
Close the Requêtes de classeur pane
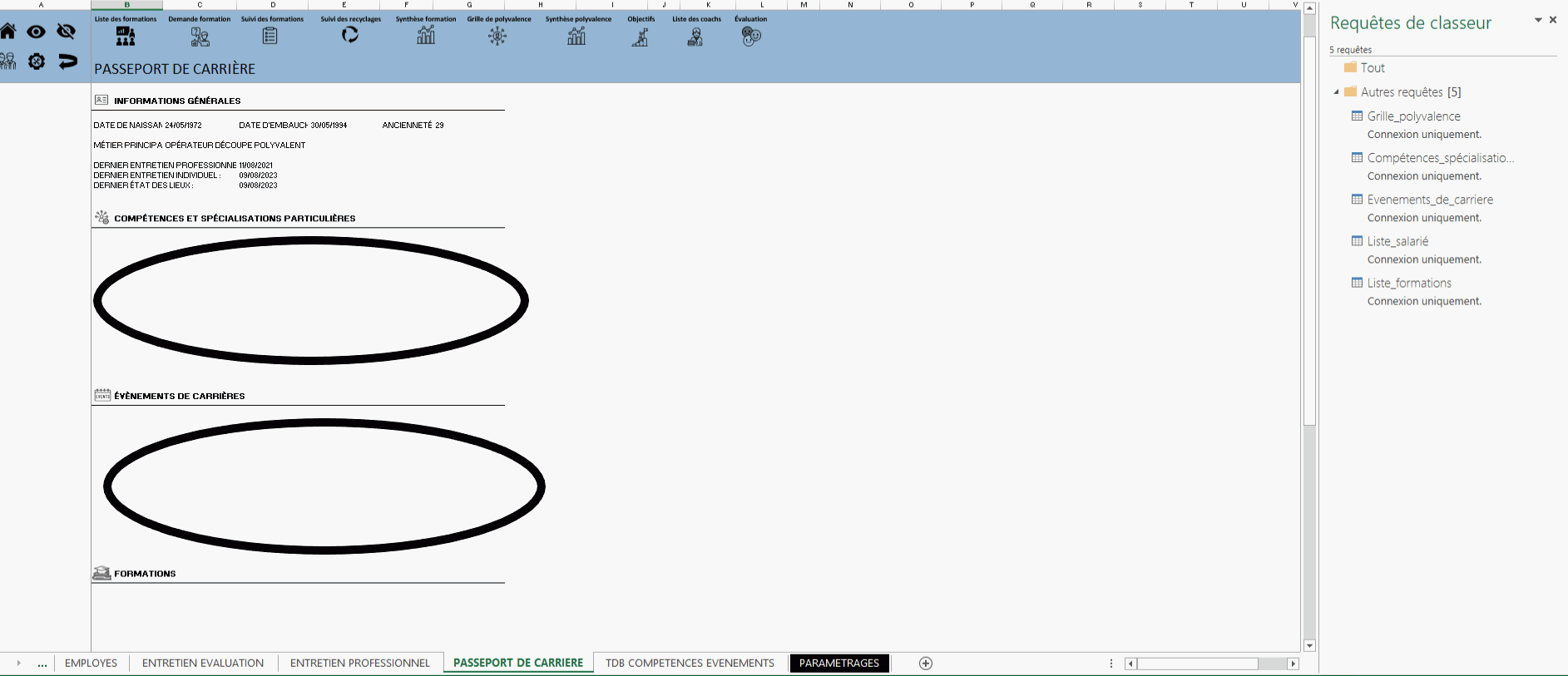(1553, 20)
